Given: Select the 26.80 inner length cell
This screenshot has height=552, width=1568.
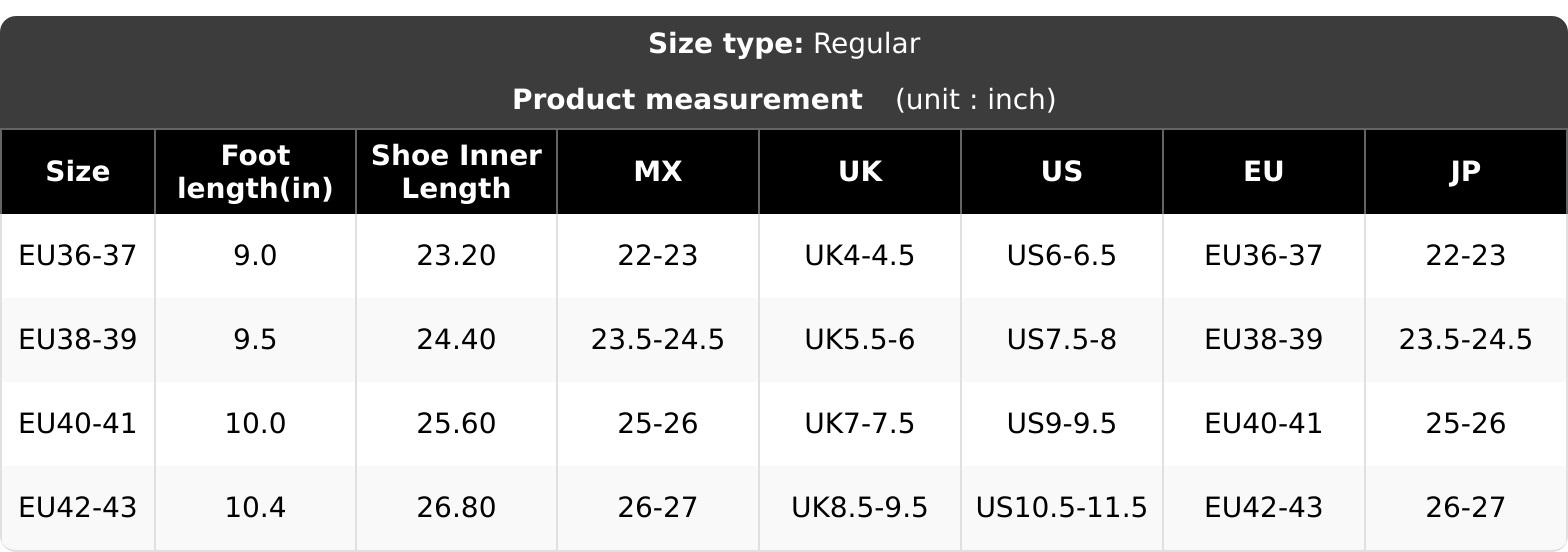Looking at the screenshot, I should coord(456,508).
